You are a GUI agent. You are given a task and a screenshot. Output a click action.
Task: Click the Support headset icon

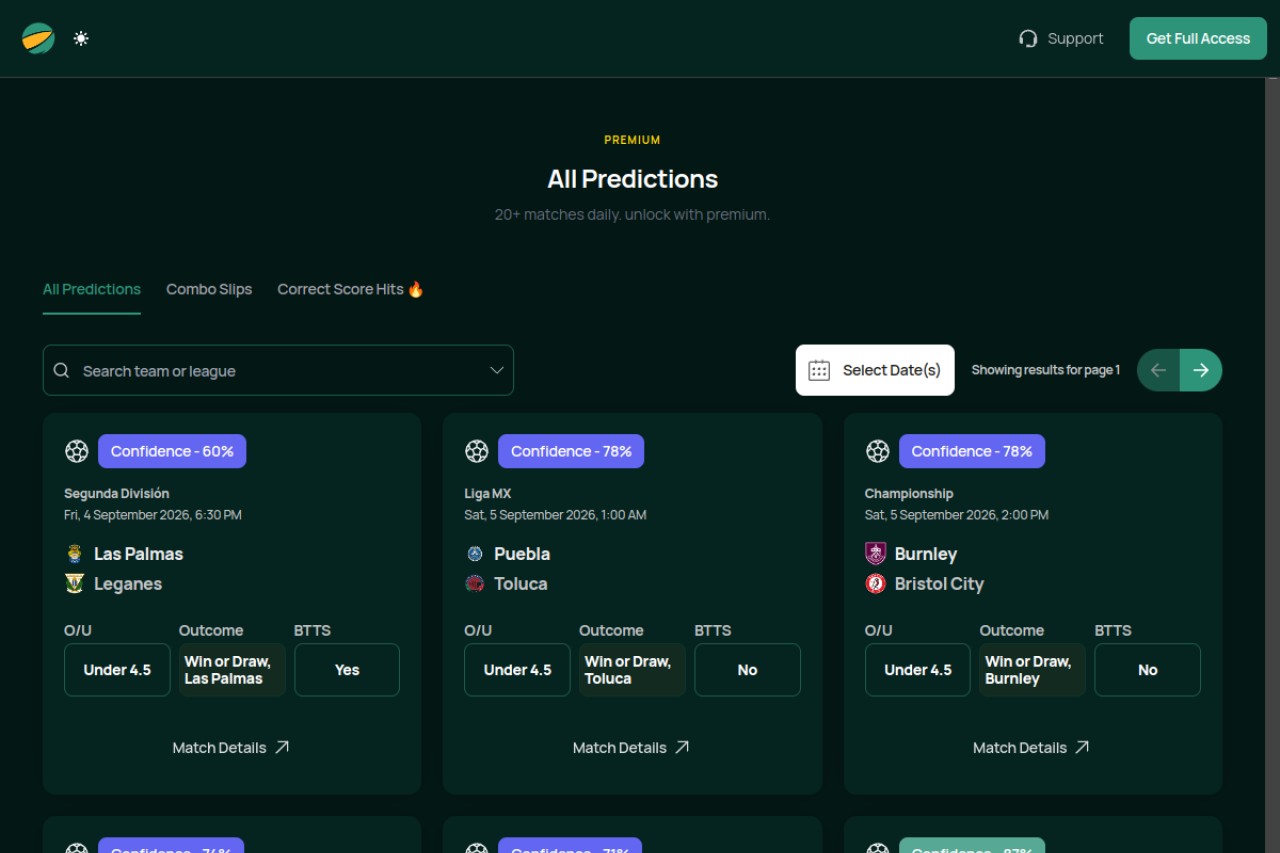pyautogui.click(x=1028, y=39)
